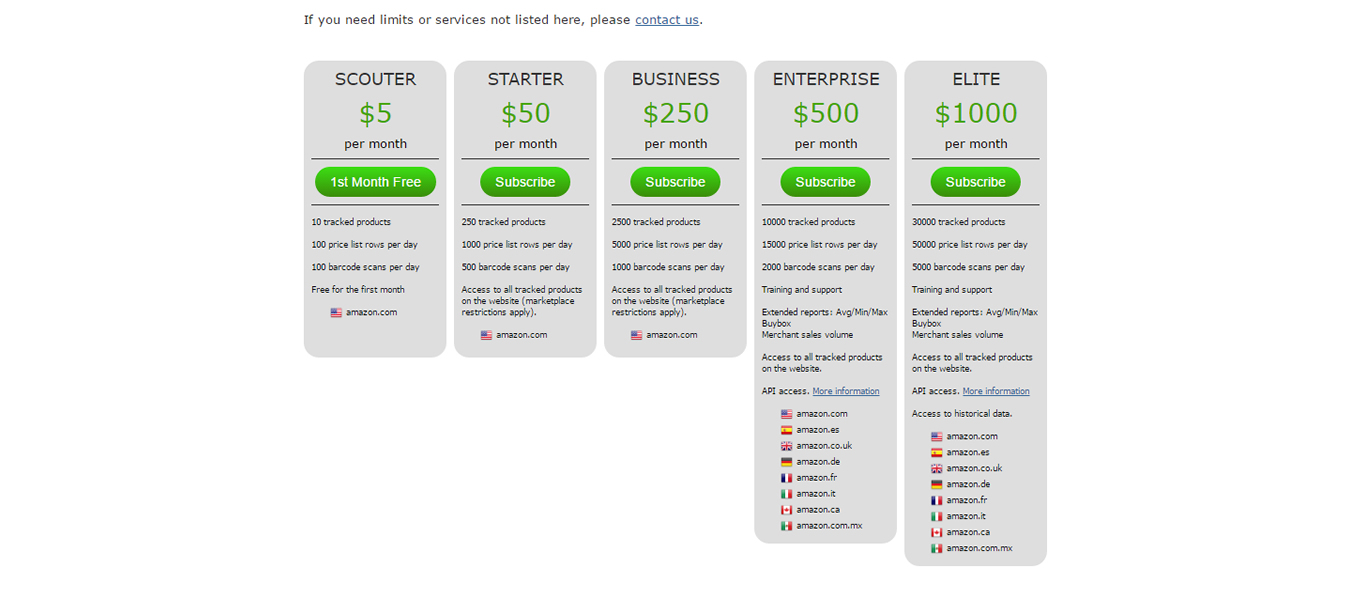The width and height of the screenshot is (1349, 591).
Task: Click the France flag in Elite plan
Action: point(936,501)
